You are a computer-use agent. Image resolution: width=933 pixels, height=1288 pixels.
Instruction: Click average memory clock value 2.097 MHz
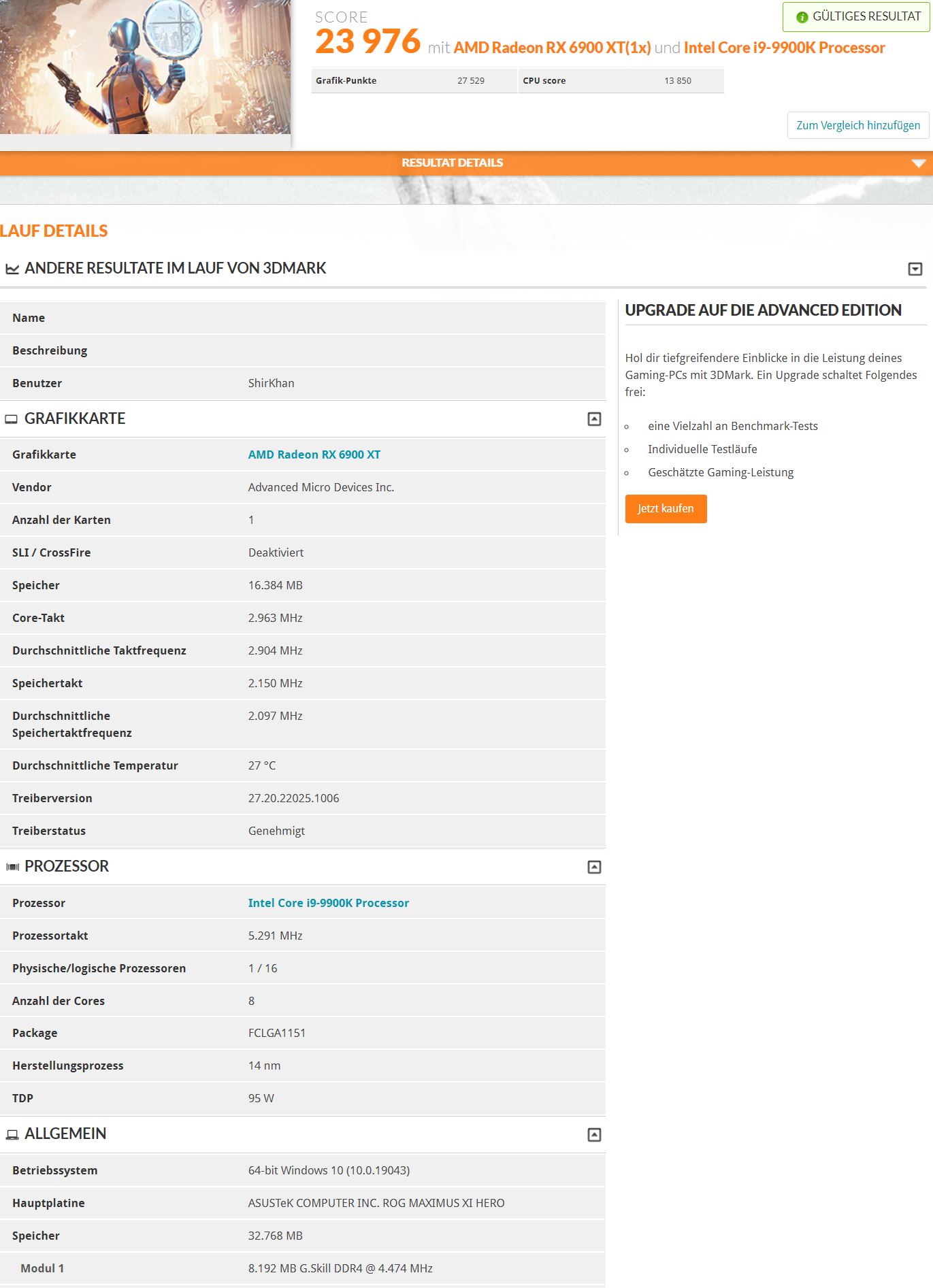point(276,716)
